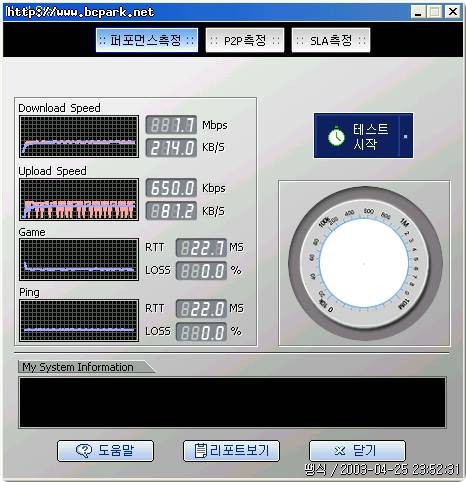View the report via 리포트보기 button
This screenshot has width=466, height=482.
coord(231,451)
